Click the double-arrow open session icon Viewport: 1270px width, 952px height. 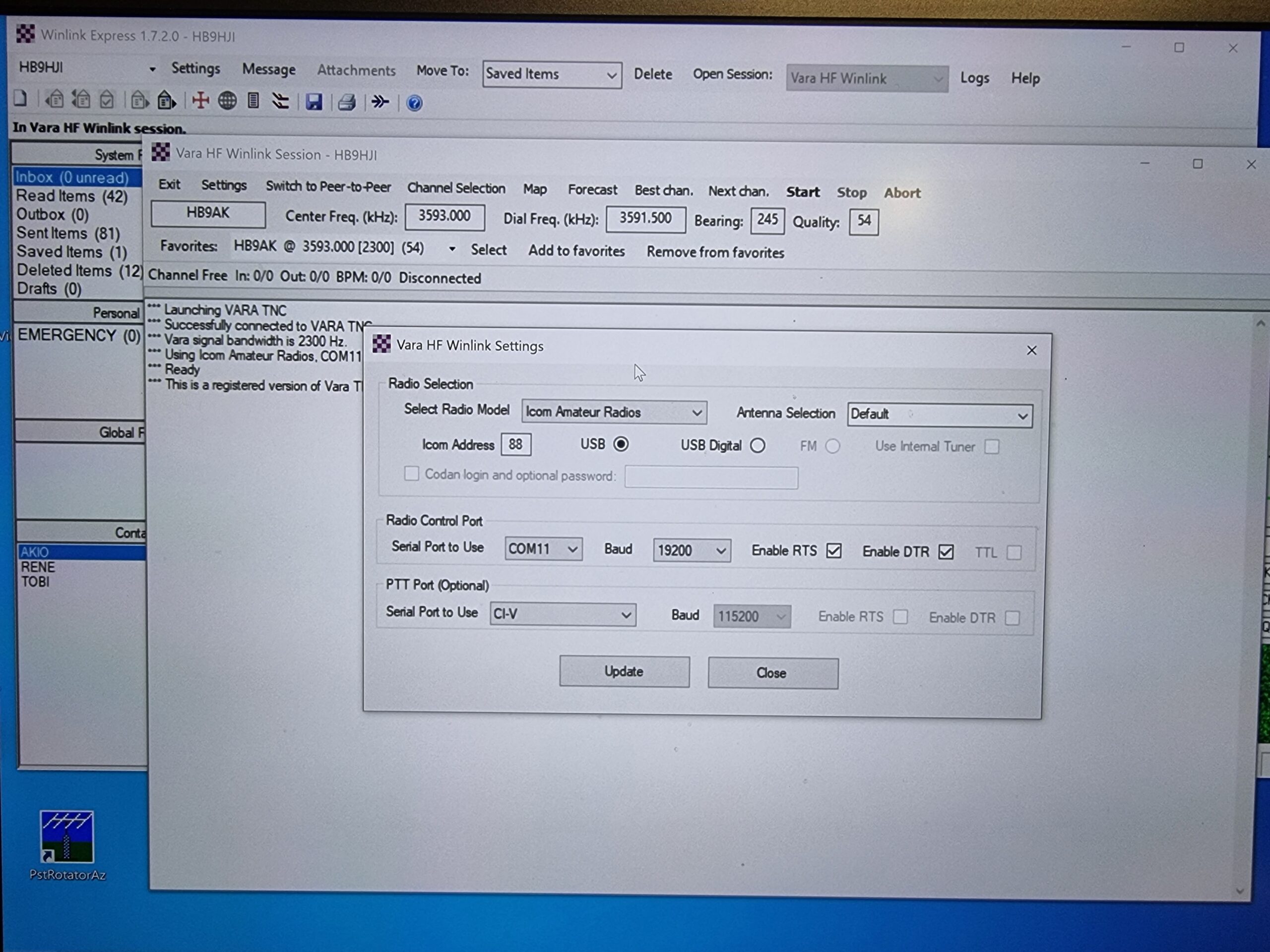tap(380, 103)
